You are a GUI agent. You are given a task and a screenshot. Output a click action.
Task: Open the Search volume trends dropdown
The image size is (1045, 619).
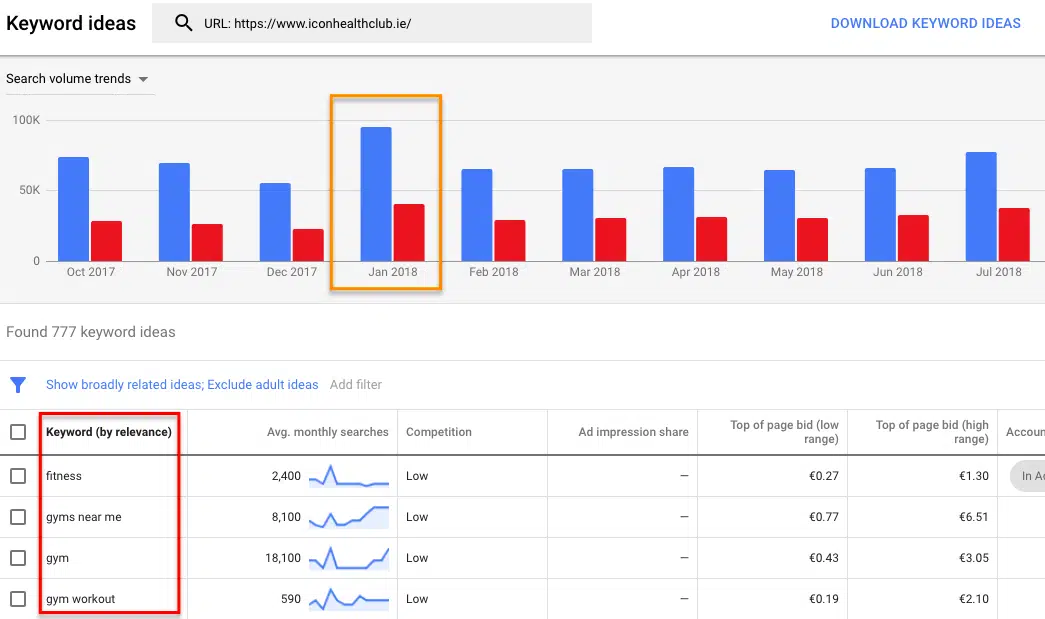point(78,79)
